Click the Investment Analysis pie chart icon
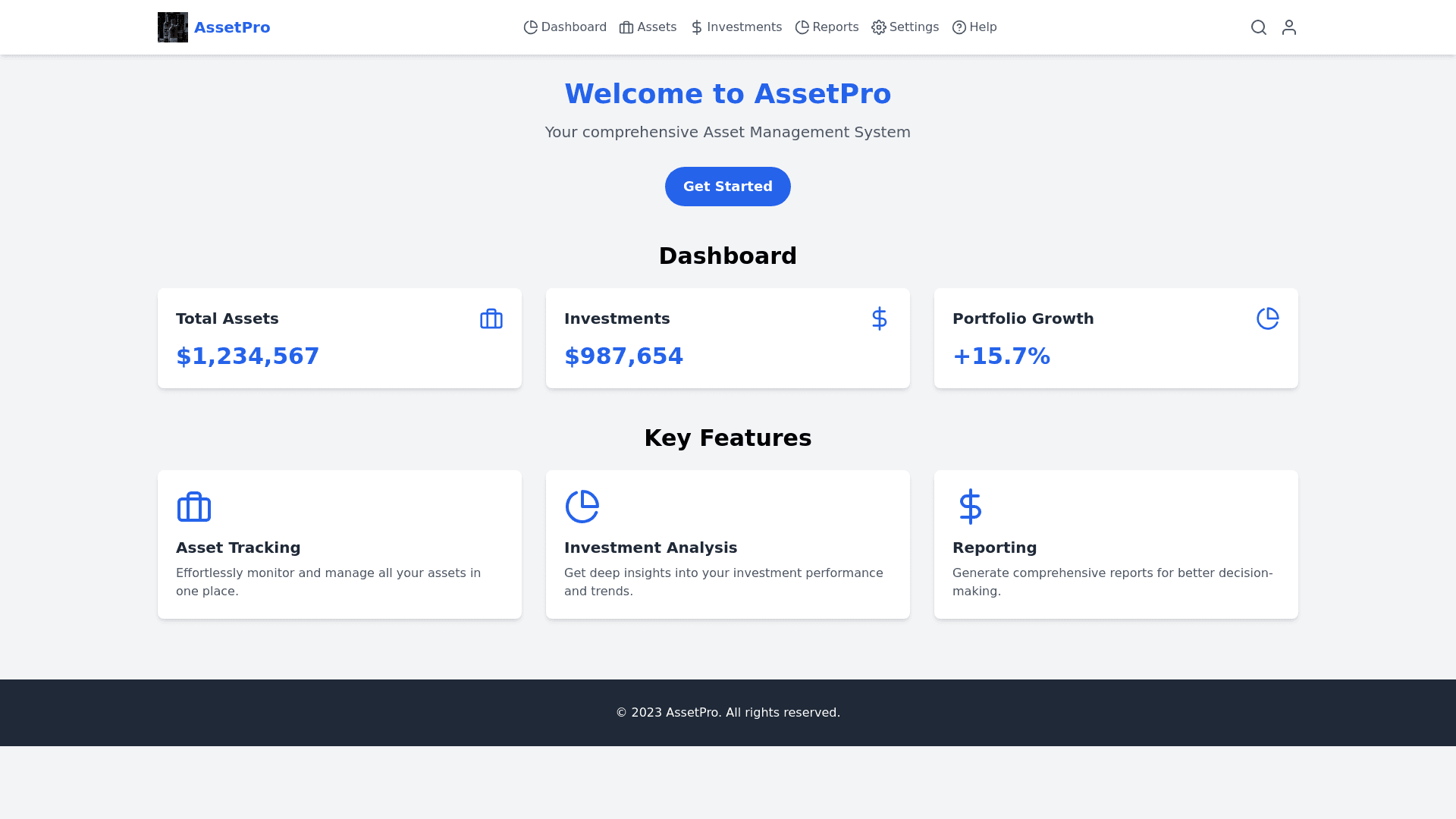This screenshot has height=819, width=1456. [x=582, y=507]
